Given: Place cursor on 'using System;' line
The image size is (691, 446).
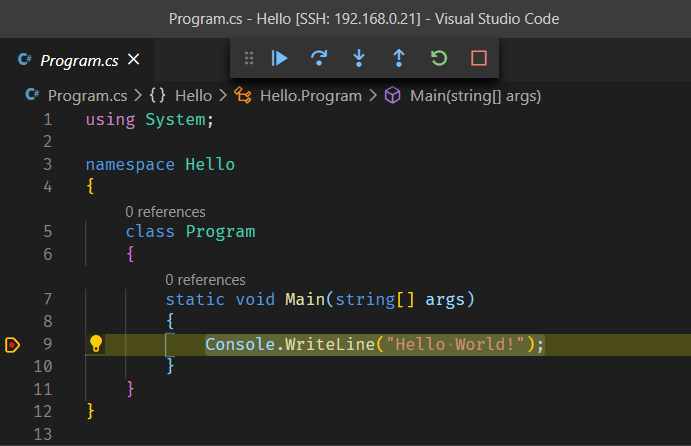Looking at the screenshot, I should click(x=150, y=120).
